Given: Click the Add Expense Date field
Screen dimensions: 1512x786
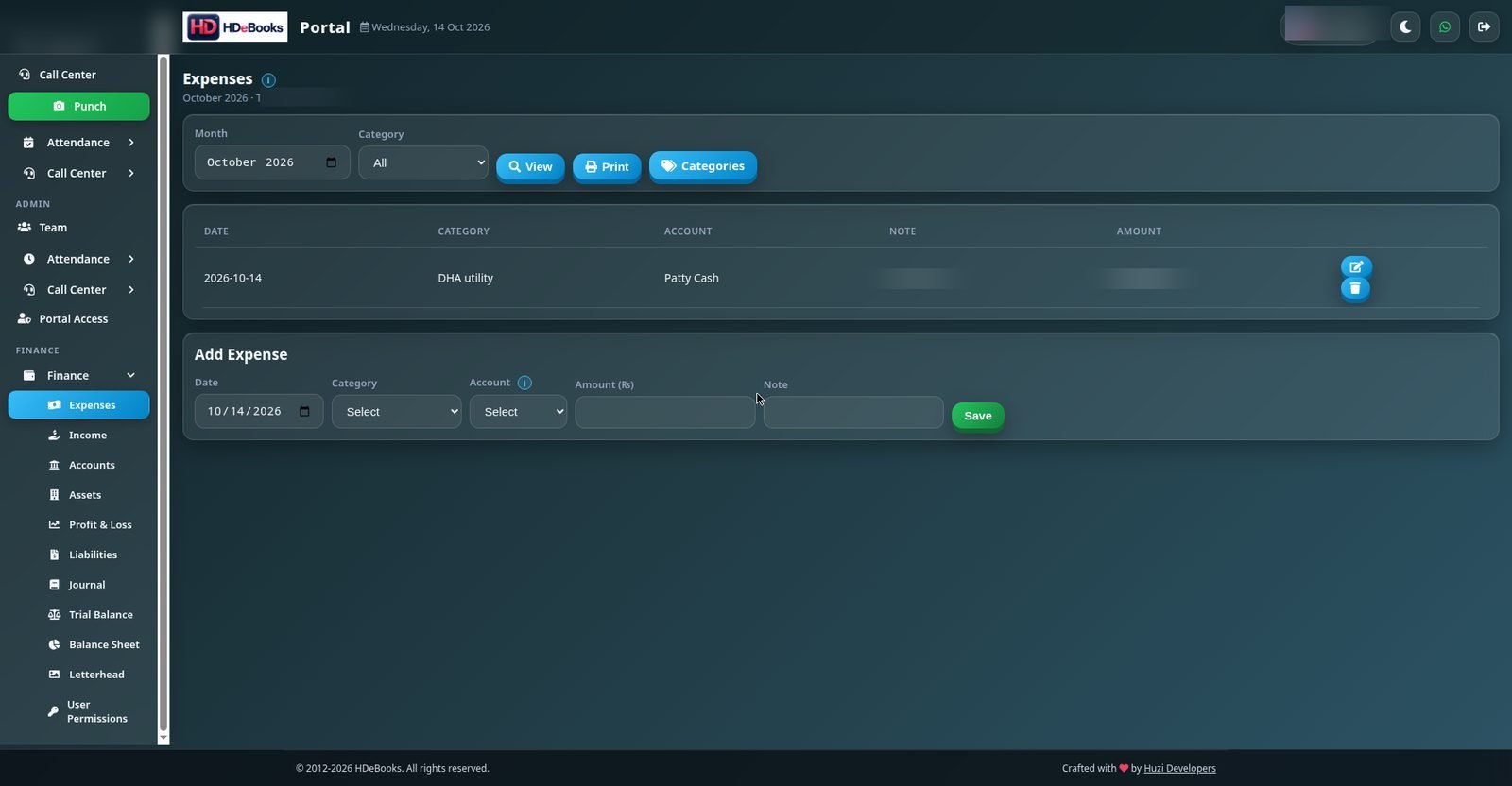Looking at the screenshot, I should pyautogui.click(x=259, y=412).
